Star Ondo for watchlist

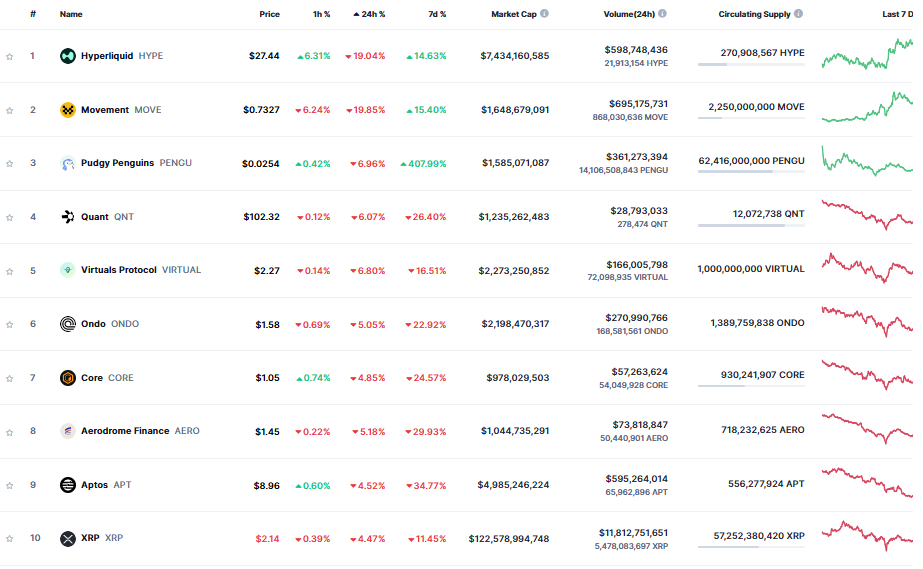click(x=9, y=324)
